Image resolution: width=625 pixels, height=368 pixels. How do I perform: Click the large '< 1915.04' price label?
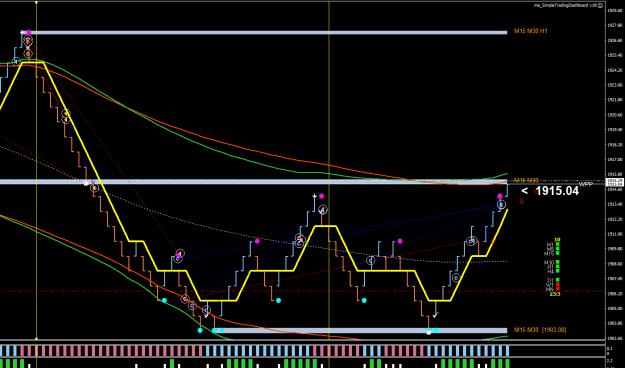pos(550,191)
